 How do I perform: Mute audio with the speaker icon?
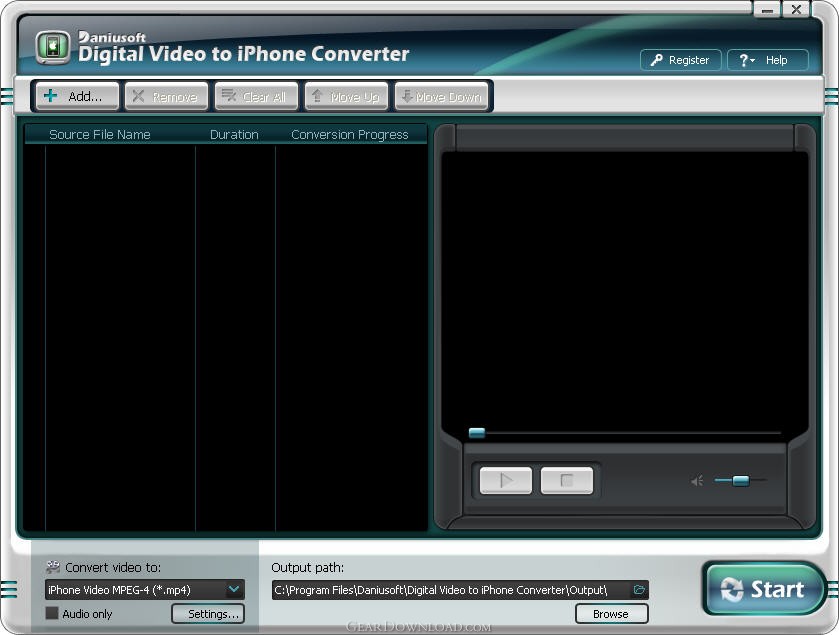coord(697,481)
